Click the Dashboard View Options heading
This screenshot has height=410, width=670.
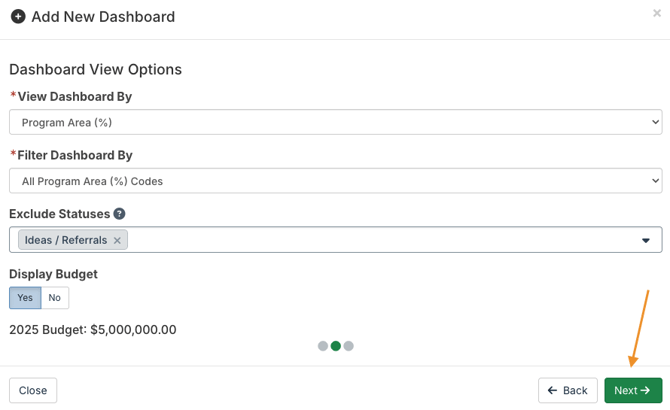(95, 69)
